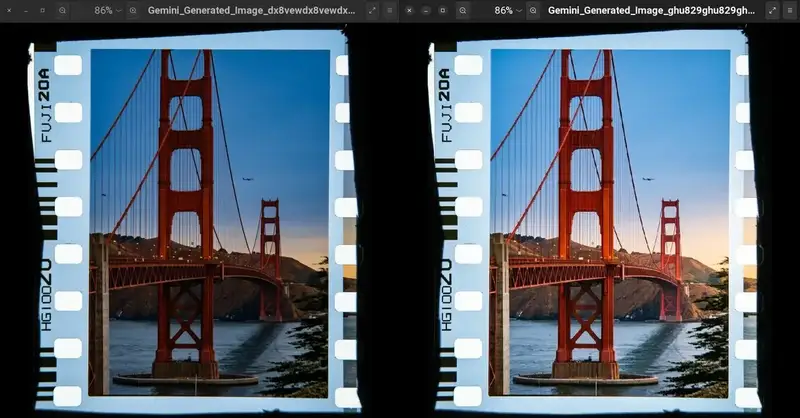Close the left image viewer window

[8, 10]
